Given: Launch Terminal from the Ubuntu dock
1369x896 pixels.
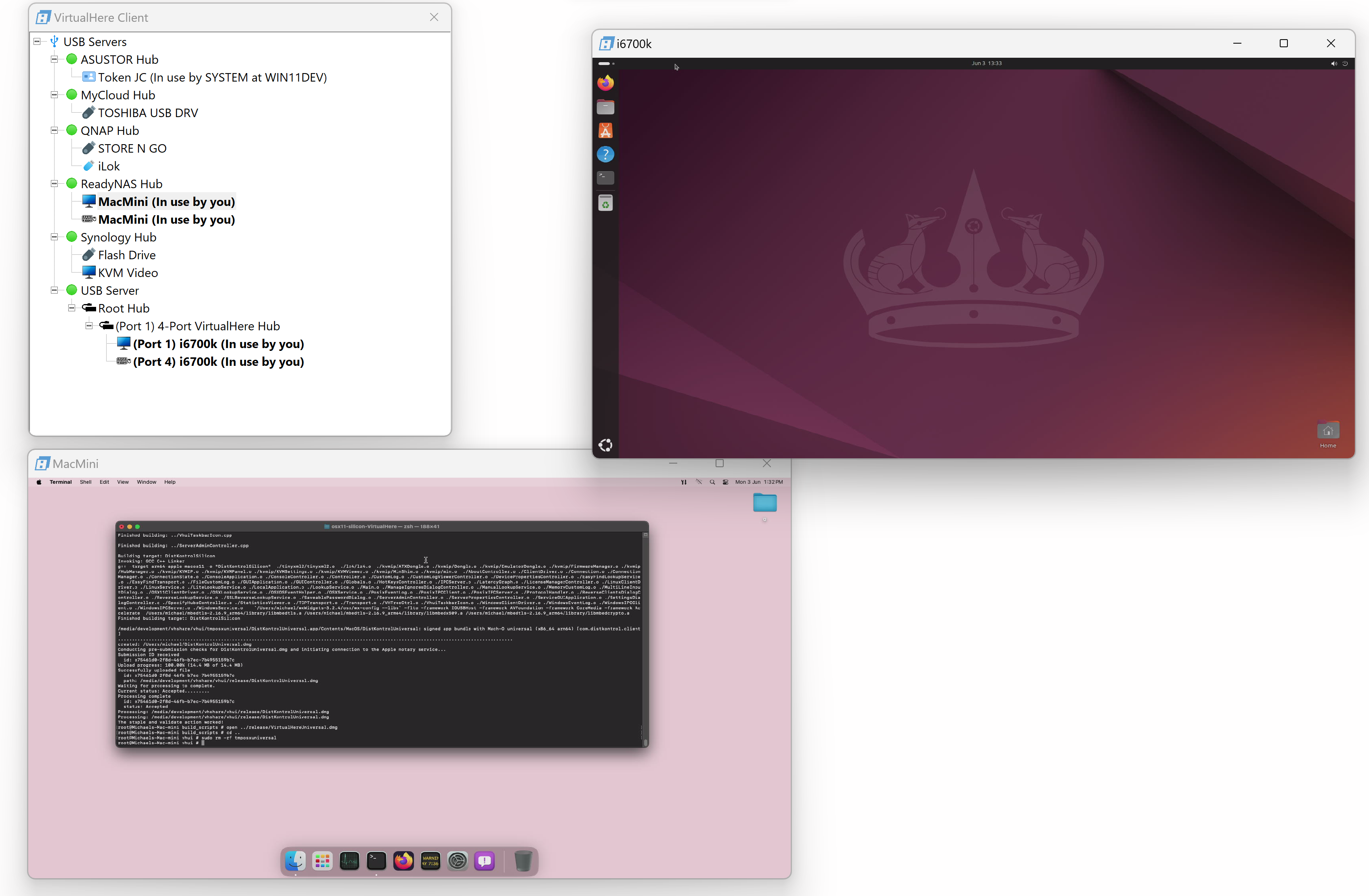Looking at the screenshot, I should click(605, 178).
